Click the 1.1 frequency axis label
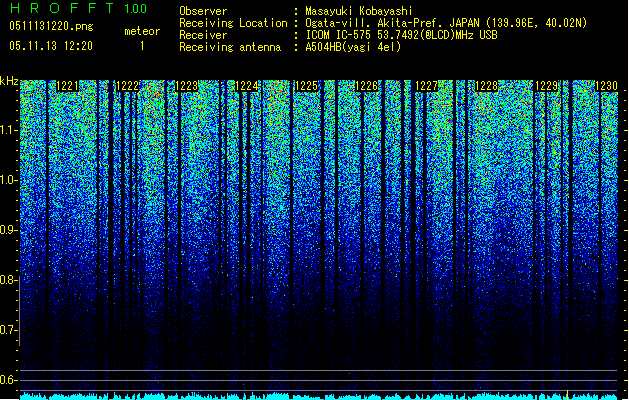The height and width of the screenshot is (400, 629). click(8, 130)
